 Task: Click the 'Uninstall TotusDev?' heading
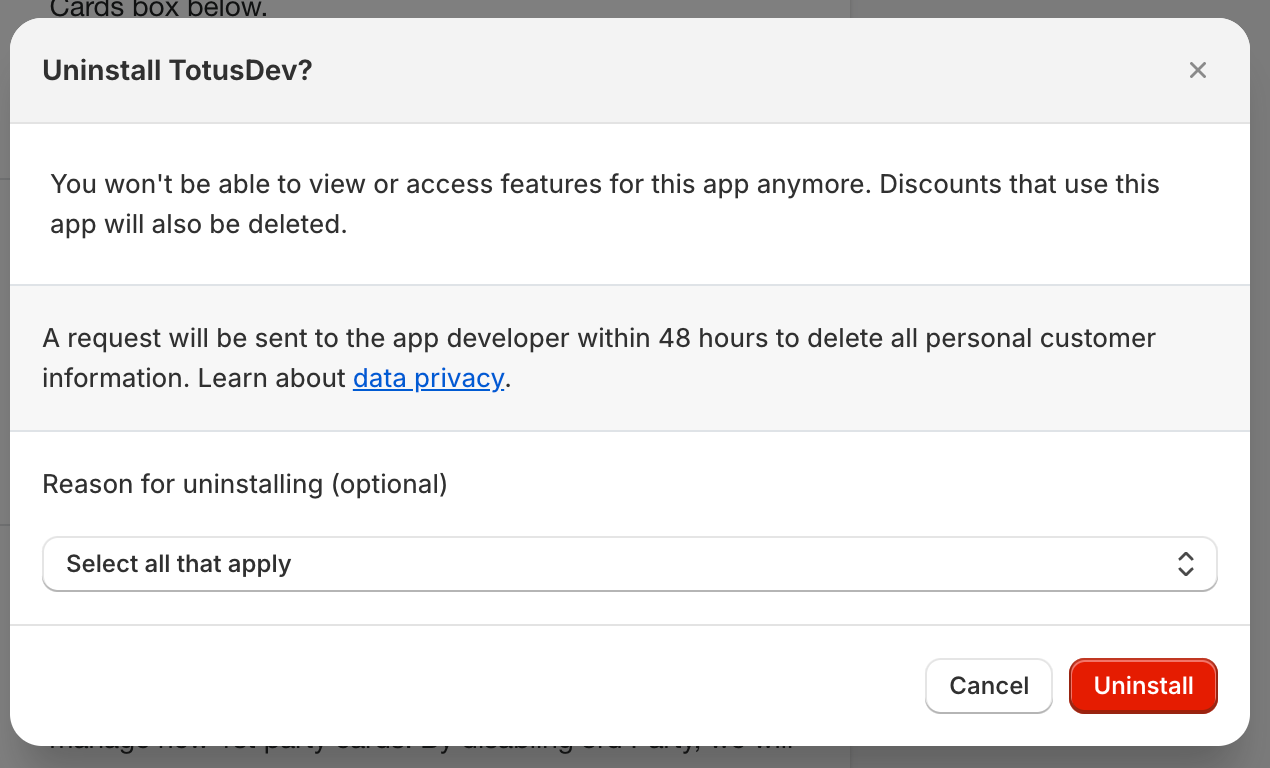178,71
